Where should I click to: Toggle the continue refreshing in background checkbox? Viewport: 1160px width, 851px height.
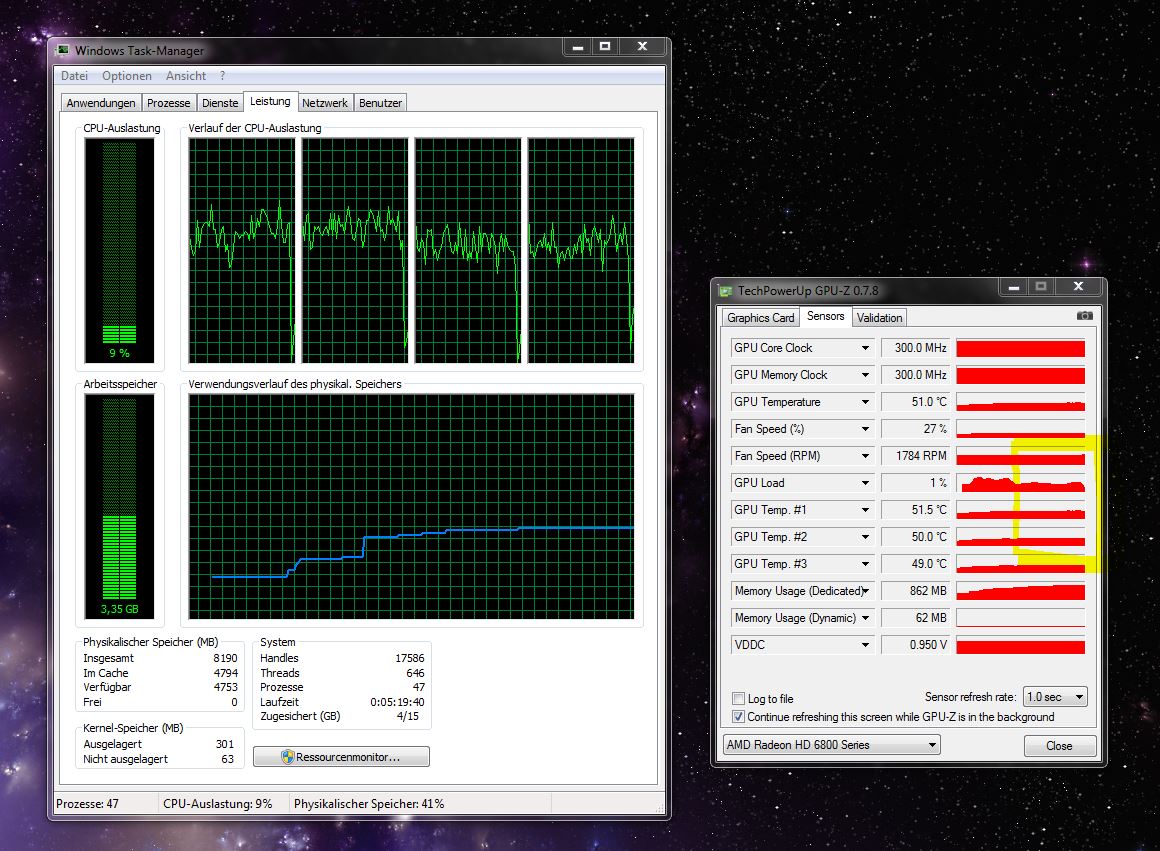pos(738,716)
